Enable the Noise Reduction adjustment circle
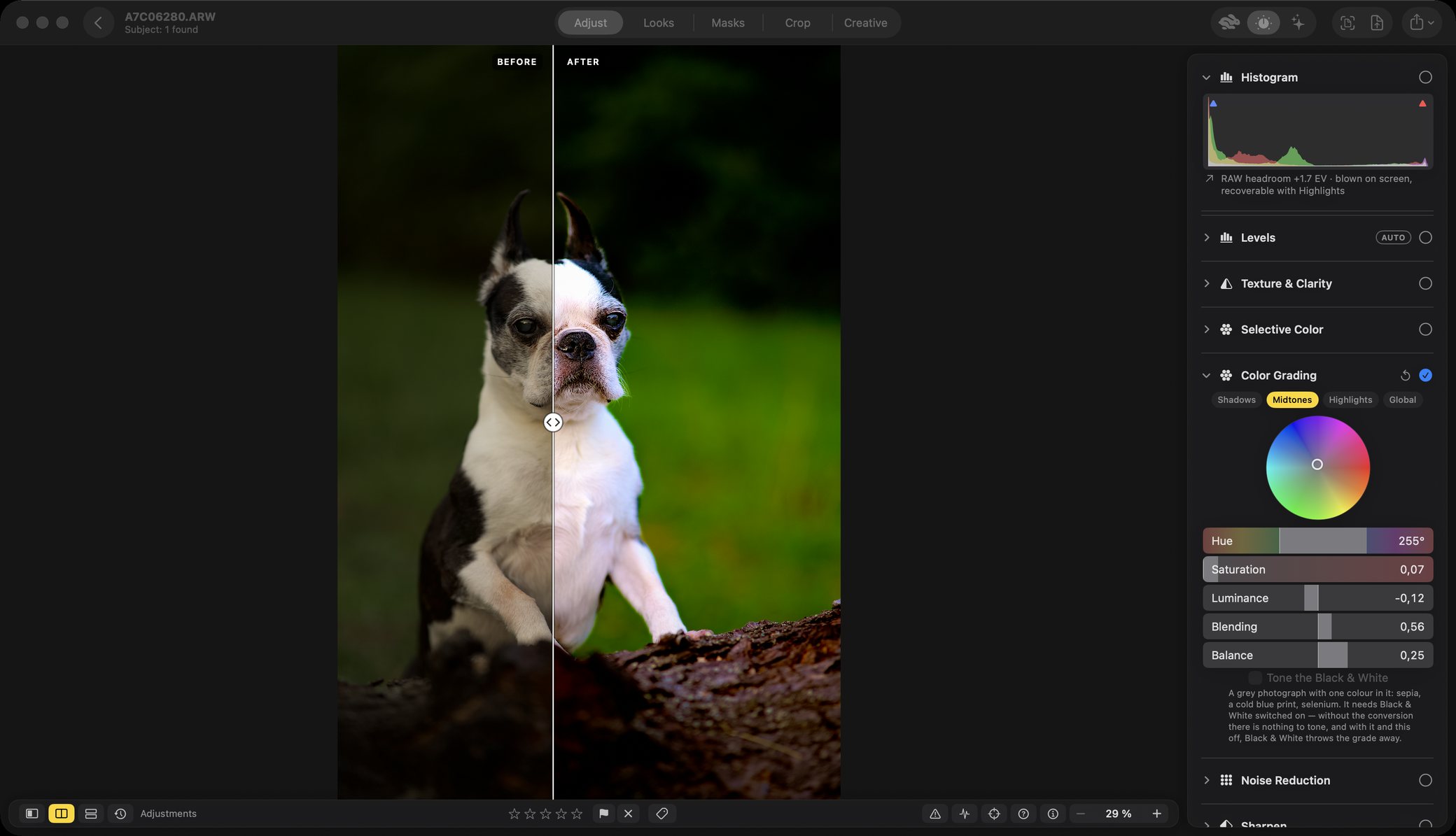The image size is (1456, 836). click(x=1425, y=780)
